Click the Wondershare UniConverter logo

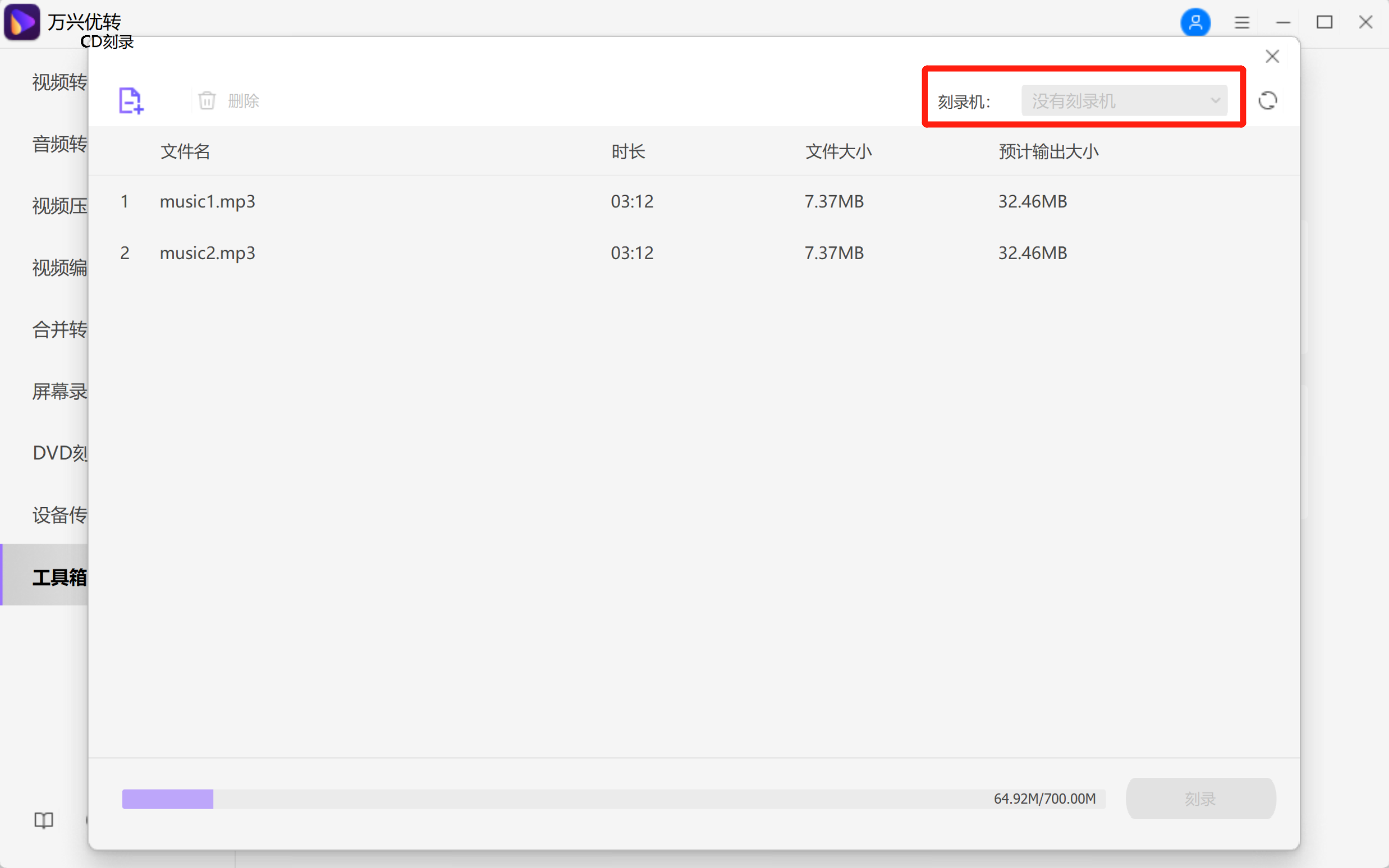pyautogui.click(x=22, y=22)
